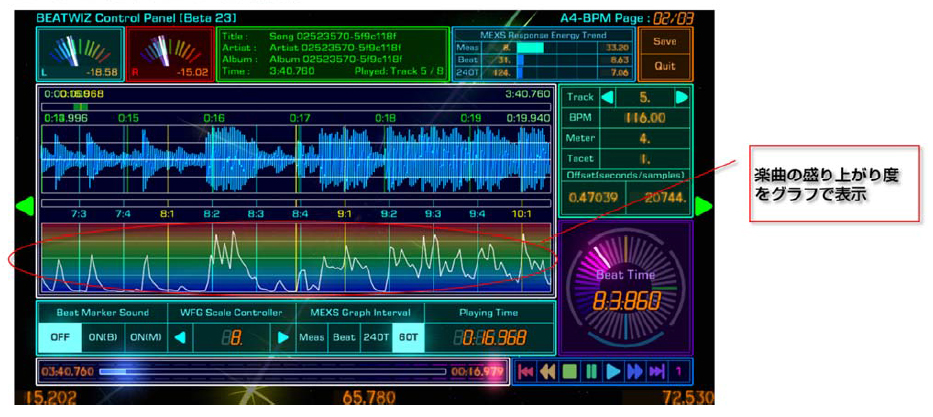Click the elapsed time 00:16.979 beside progress bar

pyautogui.click(x=477, y=372)
